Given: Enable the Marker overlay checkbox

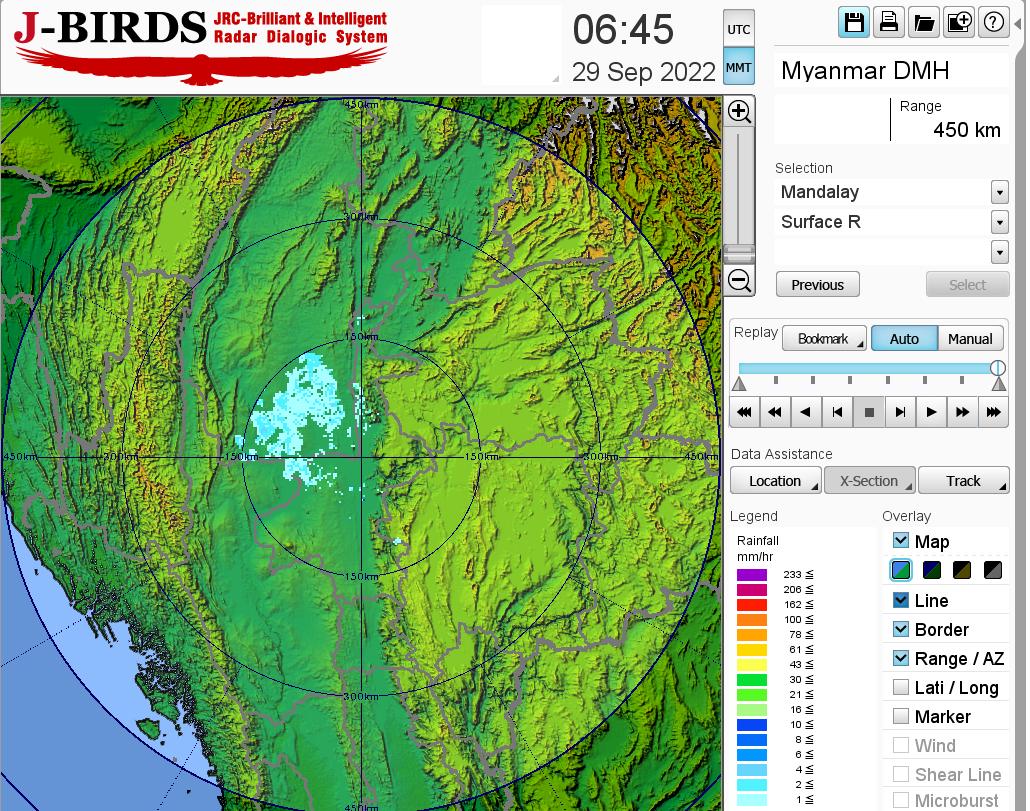Looking at the screenshot, I should tap(901, 716).
